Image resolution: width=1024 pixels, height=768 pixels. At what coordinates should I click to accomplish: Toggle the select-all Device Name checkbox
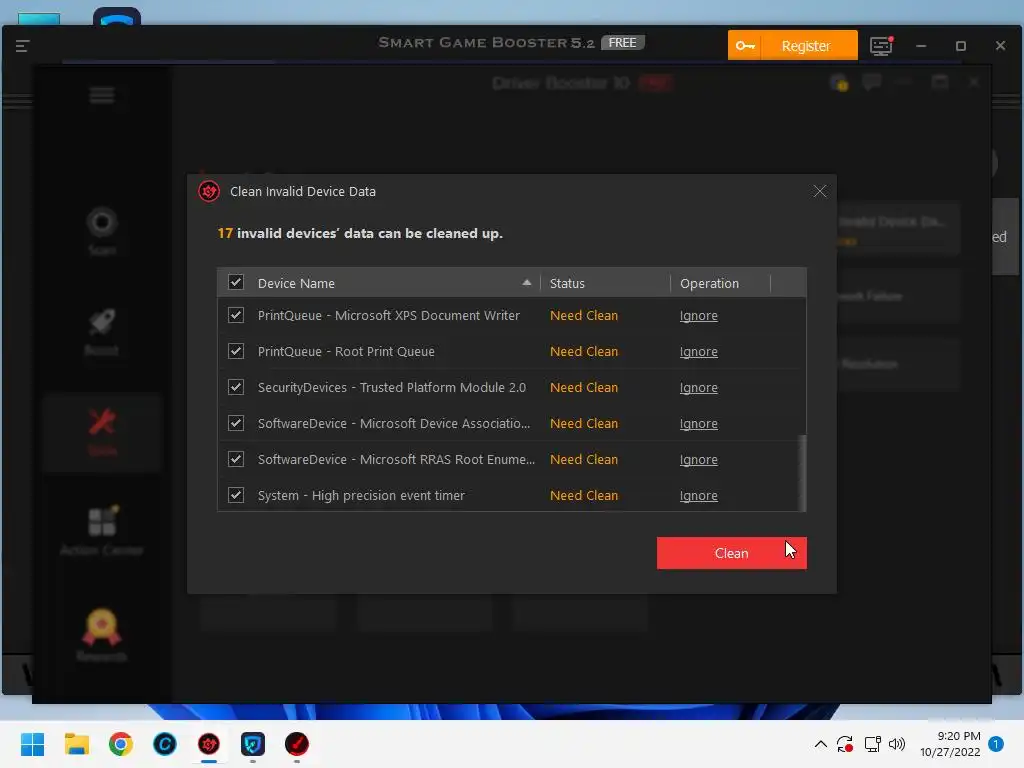tap(236, 282)
